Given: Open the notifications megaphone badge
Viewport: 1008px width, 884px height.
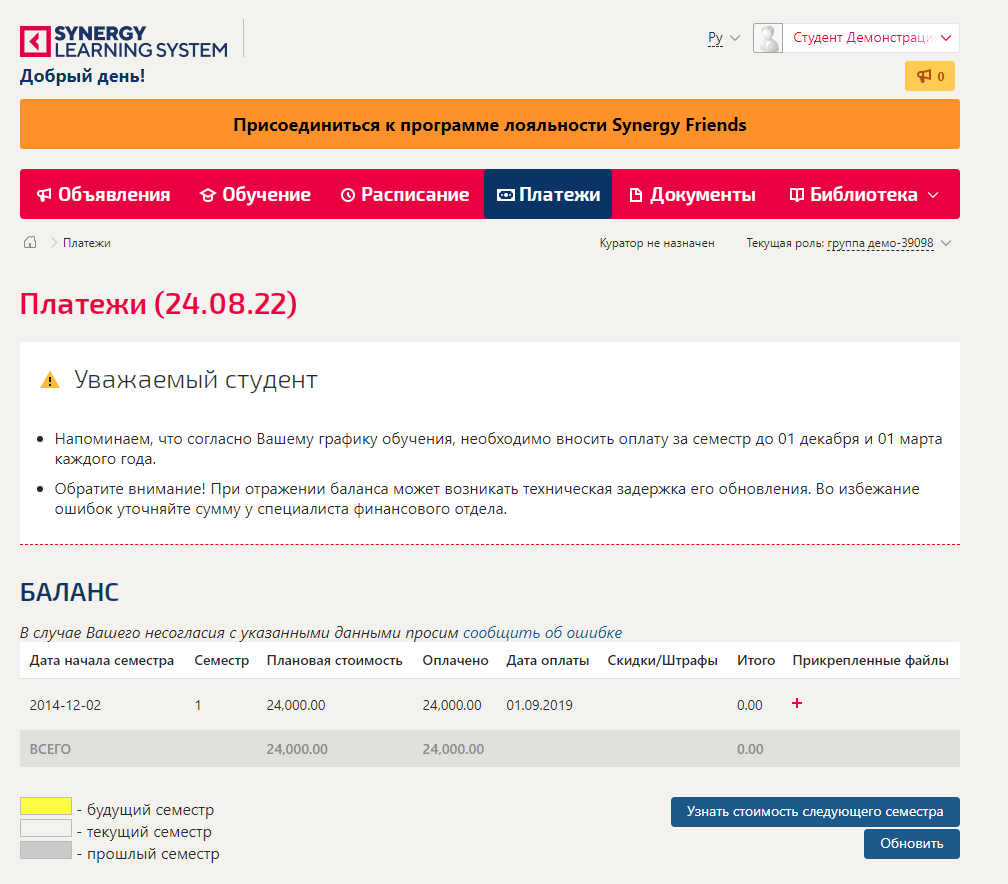Looking at the screenshot, I should pyautogui.click(x=930, y=76).
